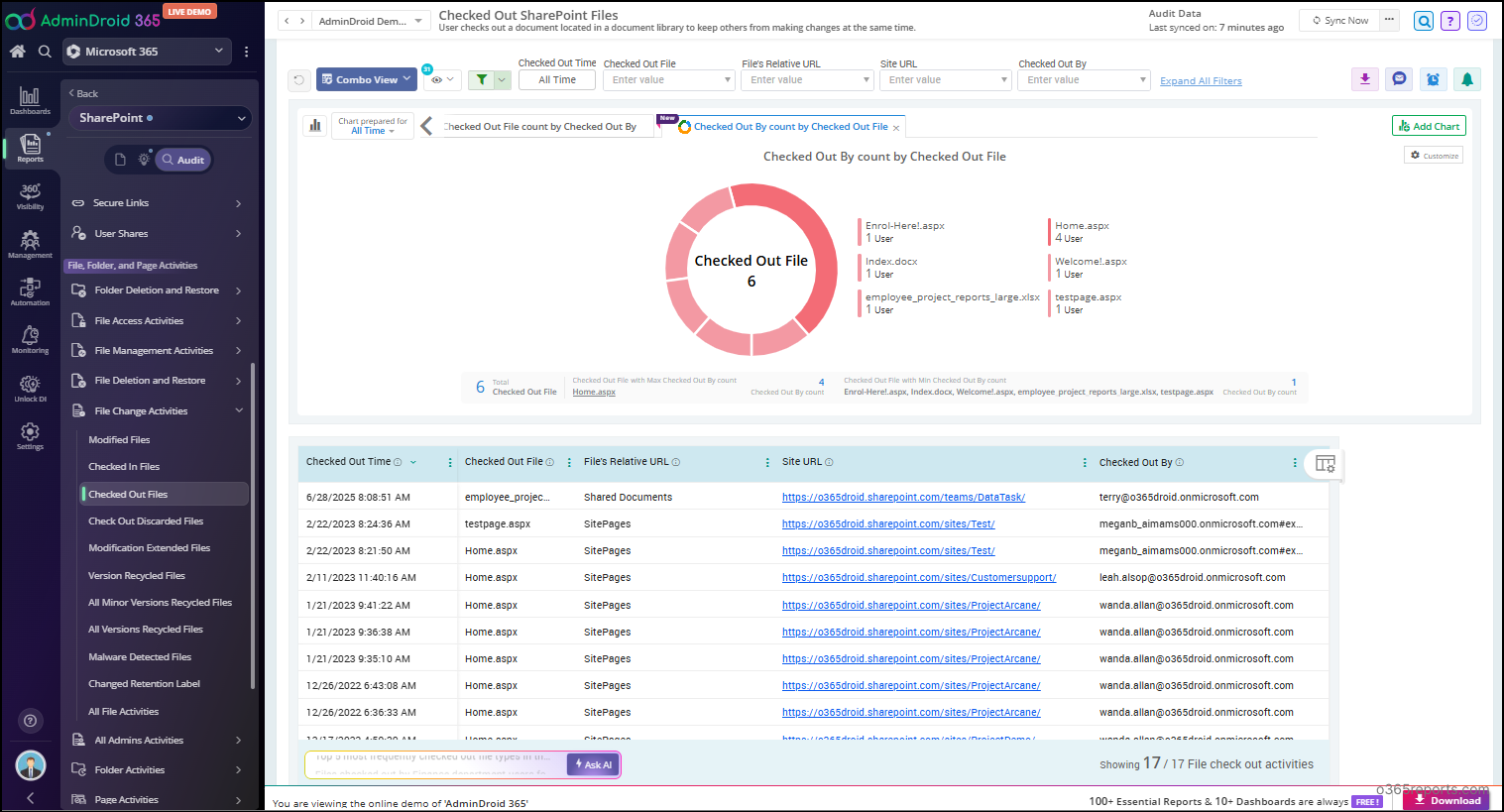This screenshot has width=1504, height=812.
Task: Open the blue search icon in header
Action: click(x=1424, y=21)
